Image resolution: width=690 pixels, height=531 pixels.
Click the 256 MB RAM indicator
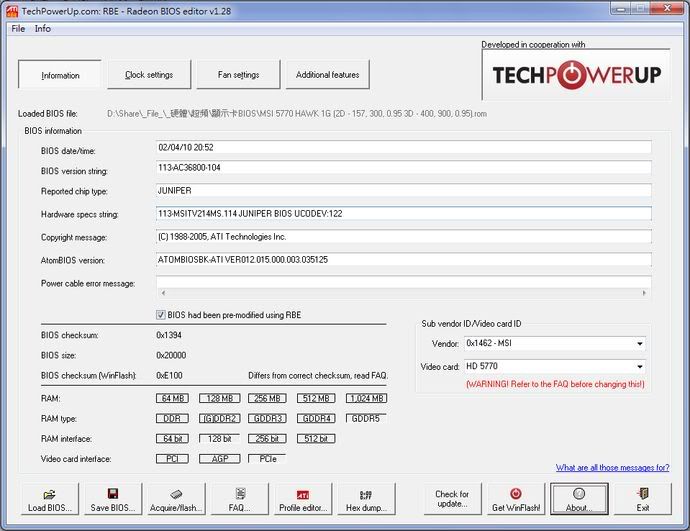[267, 398]
